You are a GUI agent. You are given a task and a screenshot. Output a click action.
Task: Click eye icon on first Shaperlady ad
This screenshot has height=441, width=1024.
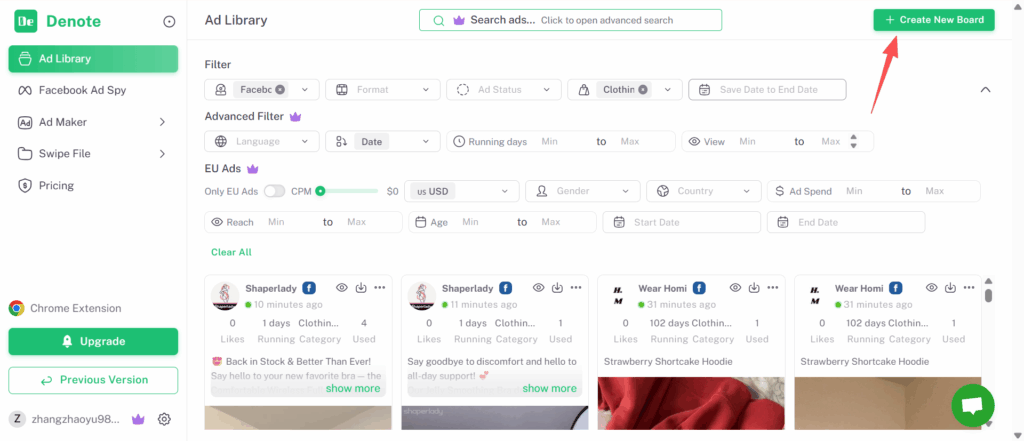point(342,288)
